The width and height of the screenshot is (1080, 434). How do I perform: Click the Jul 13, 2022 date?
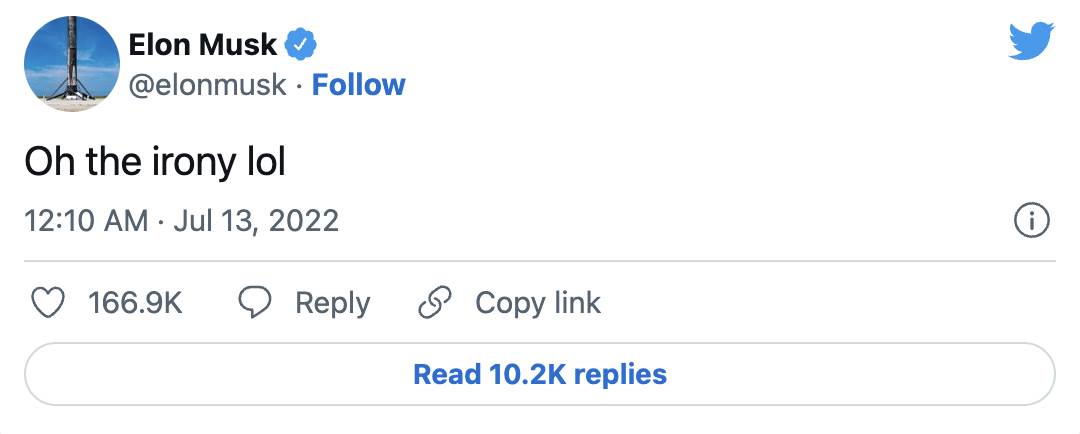coord(256,220)
